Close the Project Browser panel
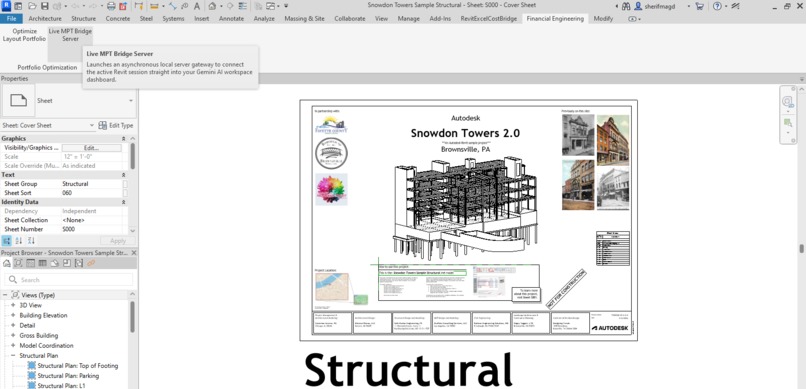Image resolution: width=806 pixels, height=389 pixels. coord(134,253)
